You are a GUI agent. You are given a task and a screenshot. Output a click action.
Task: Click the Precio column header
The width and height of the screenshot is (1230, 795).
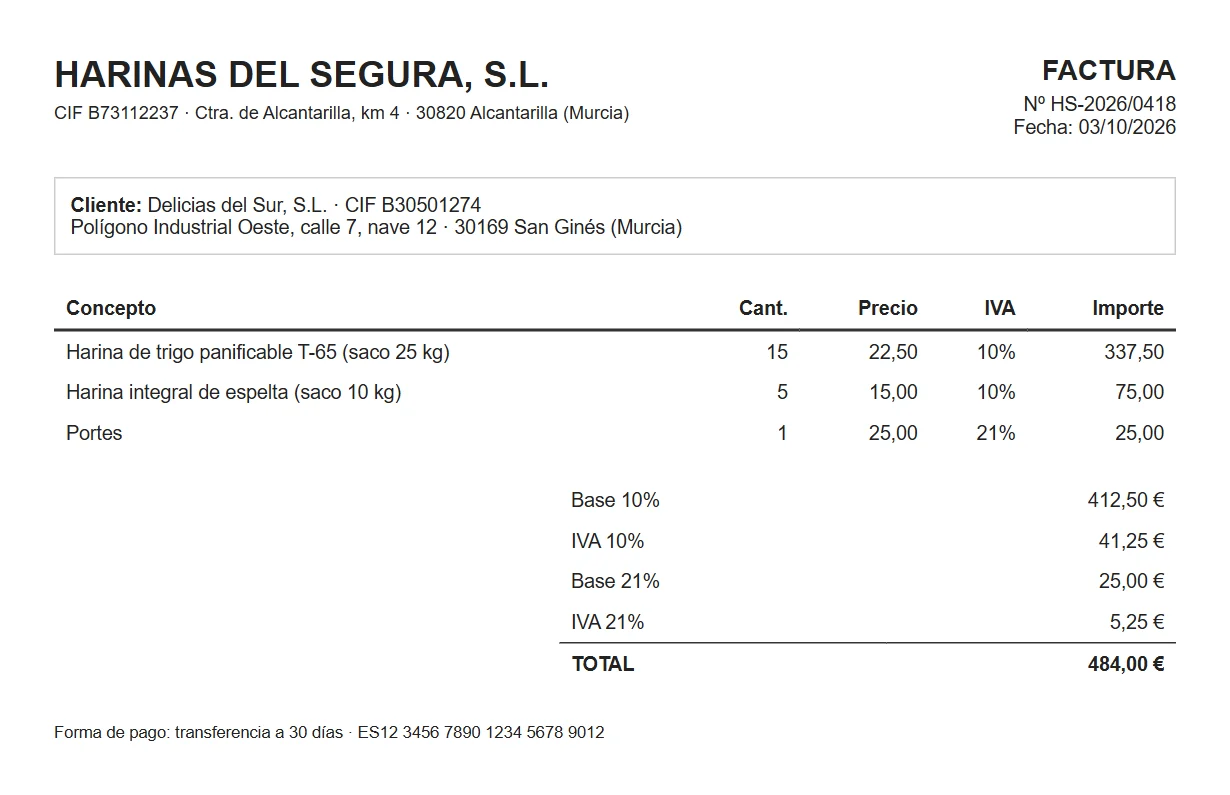tap(888, 308)
